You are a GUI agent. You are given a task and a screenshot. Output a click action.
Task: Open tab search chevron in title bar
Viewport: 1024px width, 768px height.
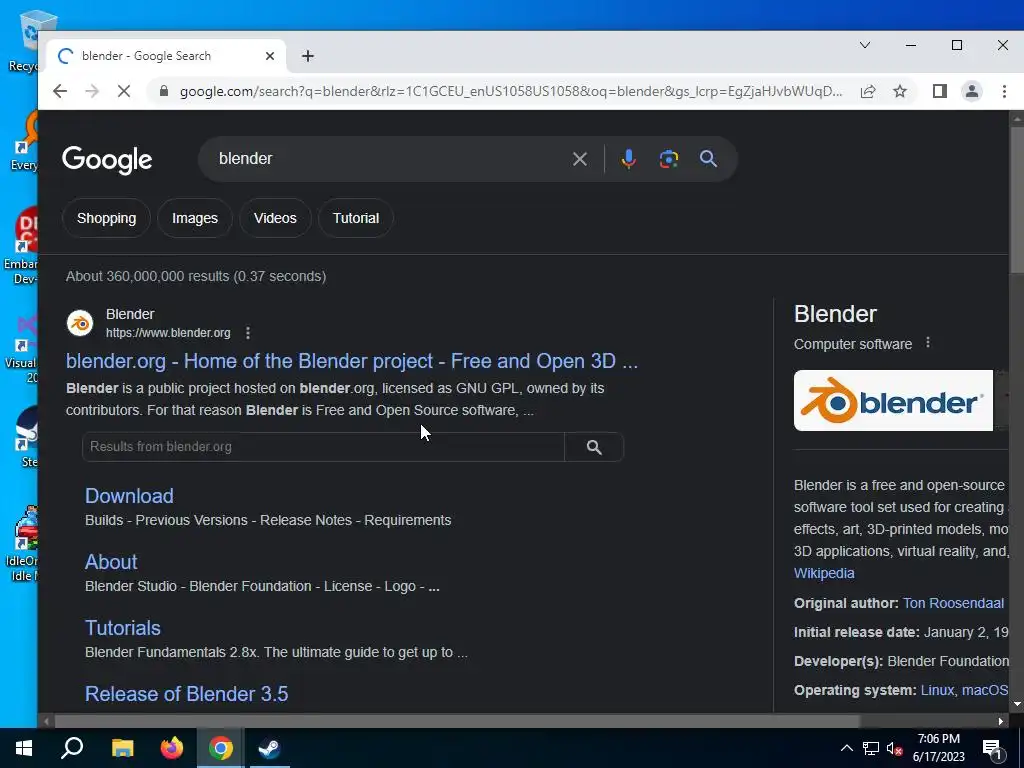(x=865, y=45)
